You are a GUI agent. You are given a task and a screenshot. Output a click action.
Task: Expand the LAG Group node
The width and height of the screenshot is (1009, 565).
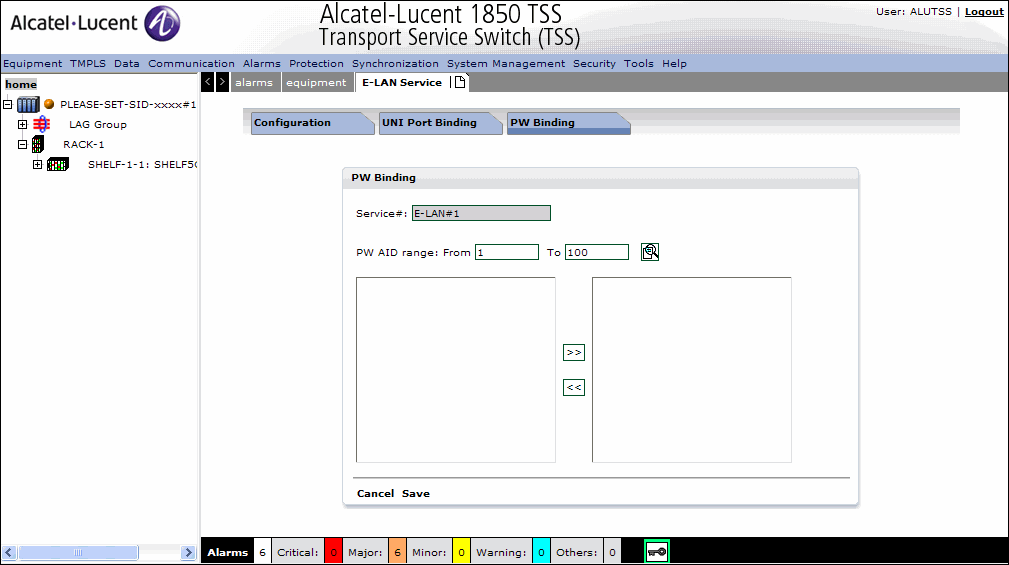23,124
